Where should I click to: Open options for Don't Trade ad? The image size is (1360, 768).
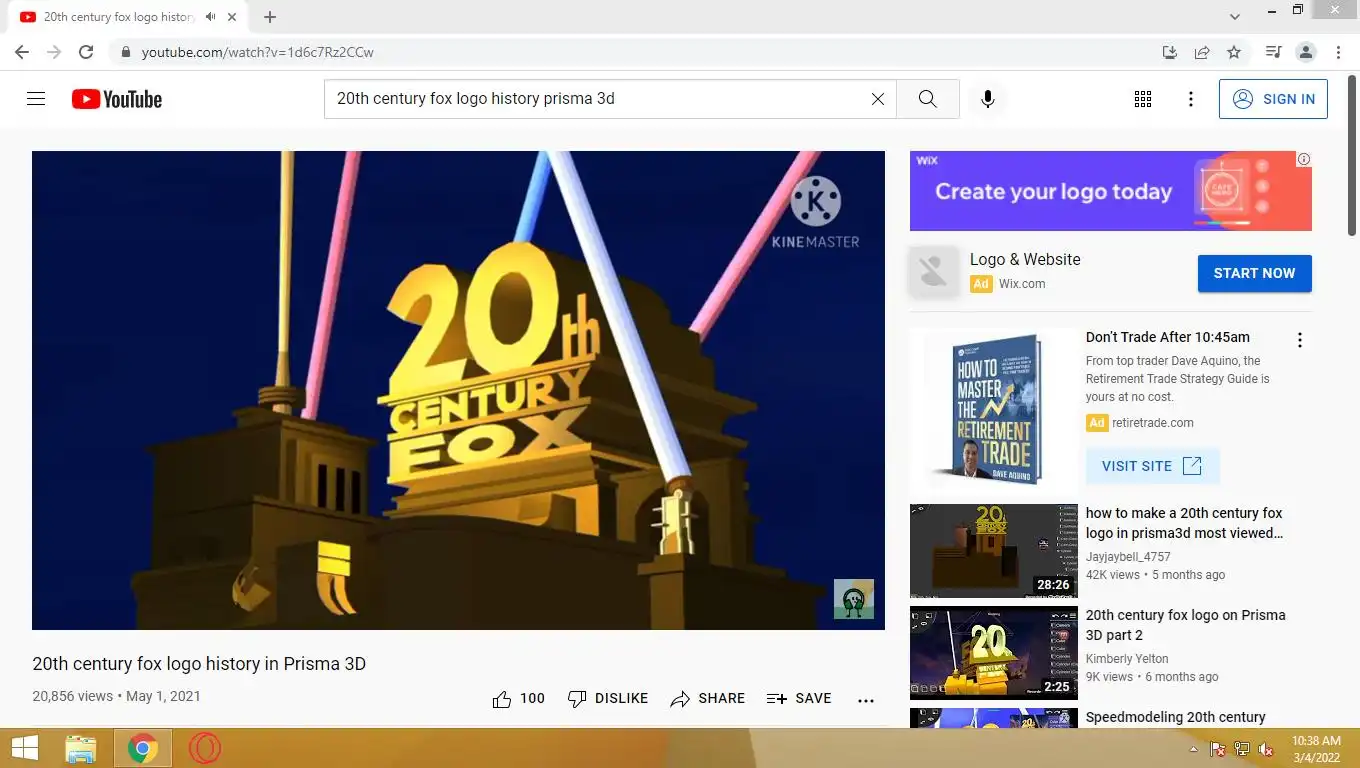coord(1300,340)
